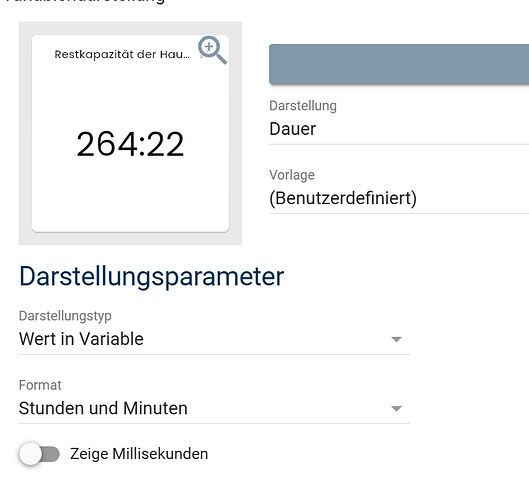This screenshot has height=500, width=529.
Task: Click the Darstellungsparameter section heading
Action: coord(151,277)
